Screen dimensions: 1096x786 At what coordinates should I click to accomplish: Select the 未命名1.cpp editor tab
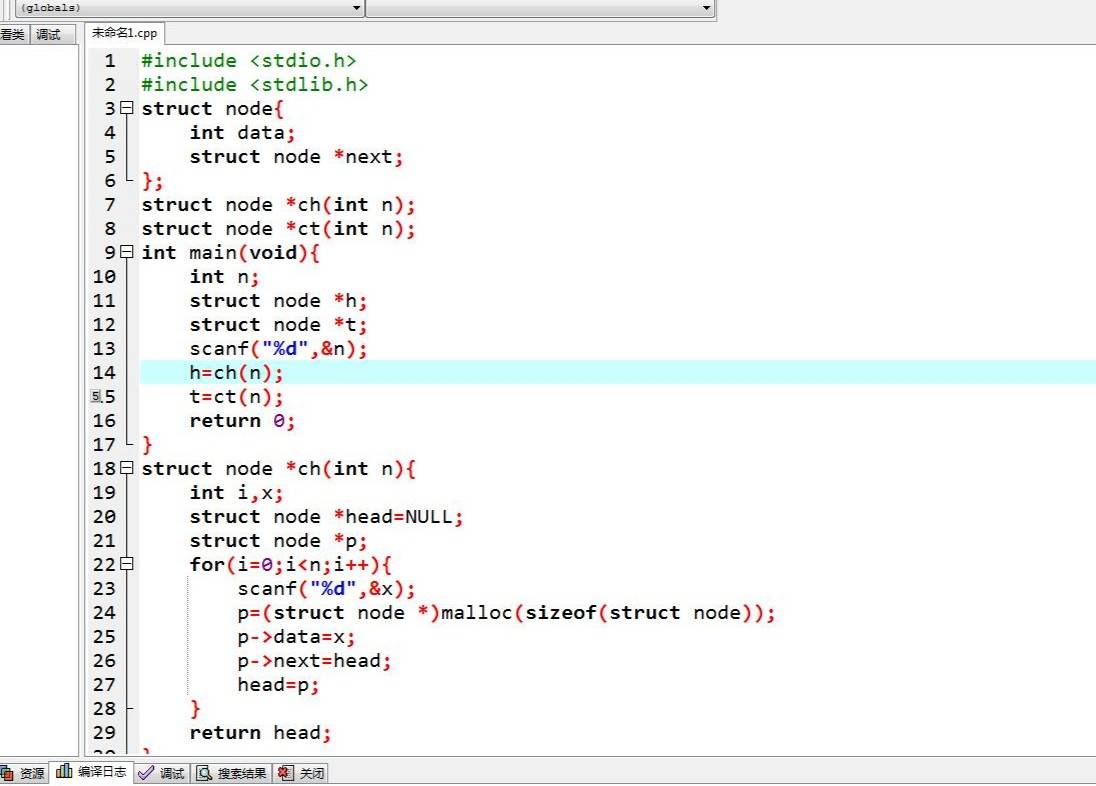(x=123, y=32)
